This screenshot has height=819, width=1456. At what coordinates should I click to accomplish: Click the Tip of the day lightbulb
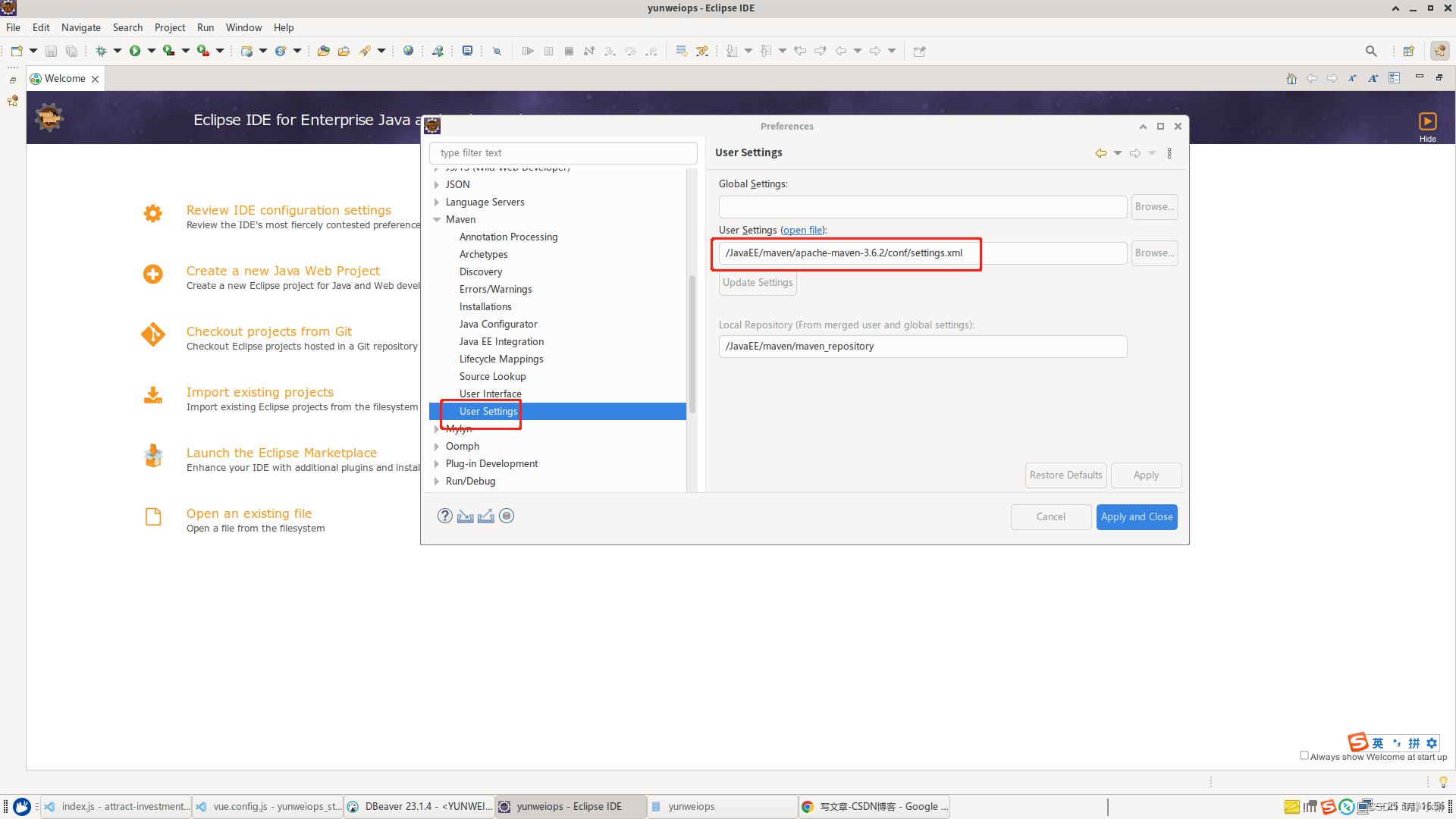point(1443,782)
